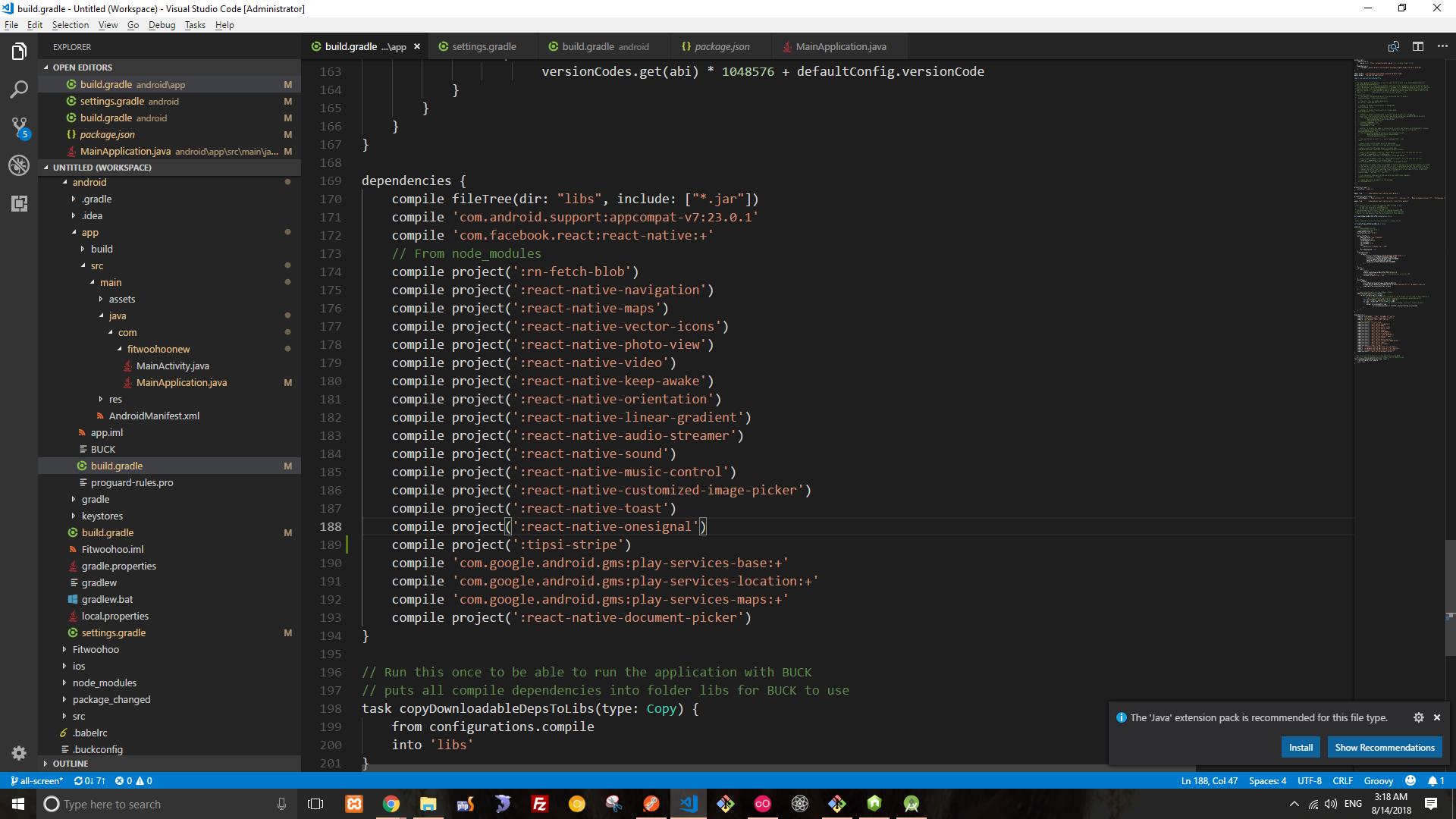This screenshot has height=819, width=1456.
Task: Collapse the src folder in the explorer
Action: tap(97, 265)
